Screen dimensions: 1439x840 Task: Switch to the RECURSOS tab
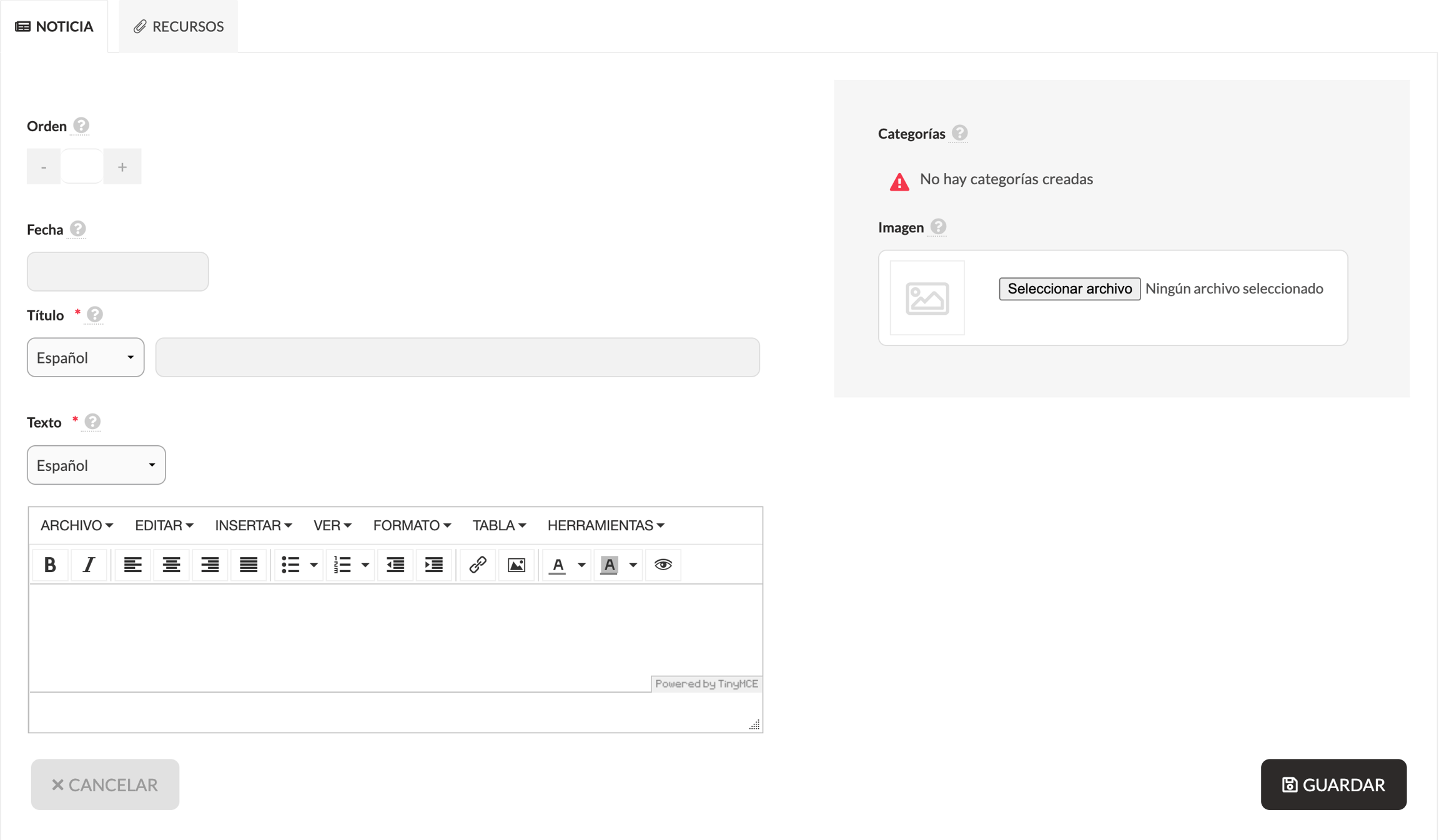[179, 26]
